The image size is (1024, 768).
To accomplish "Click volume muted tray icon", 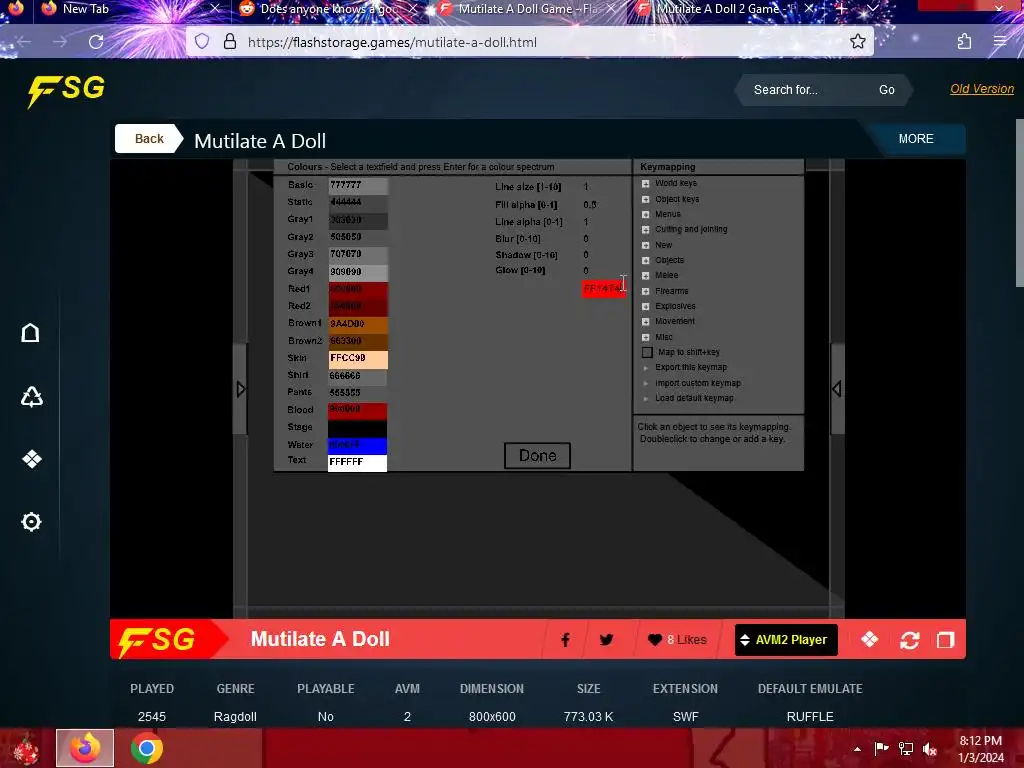I will [x=931, y=749].
